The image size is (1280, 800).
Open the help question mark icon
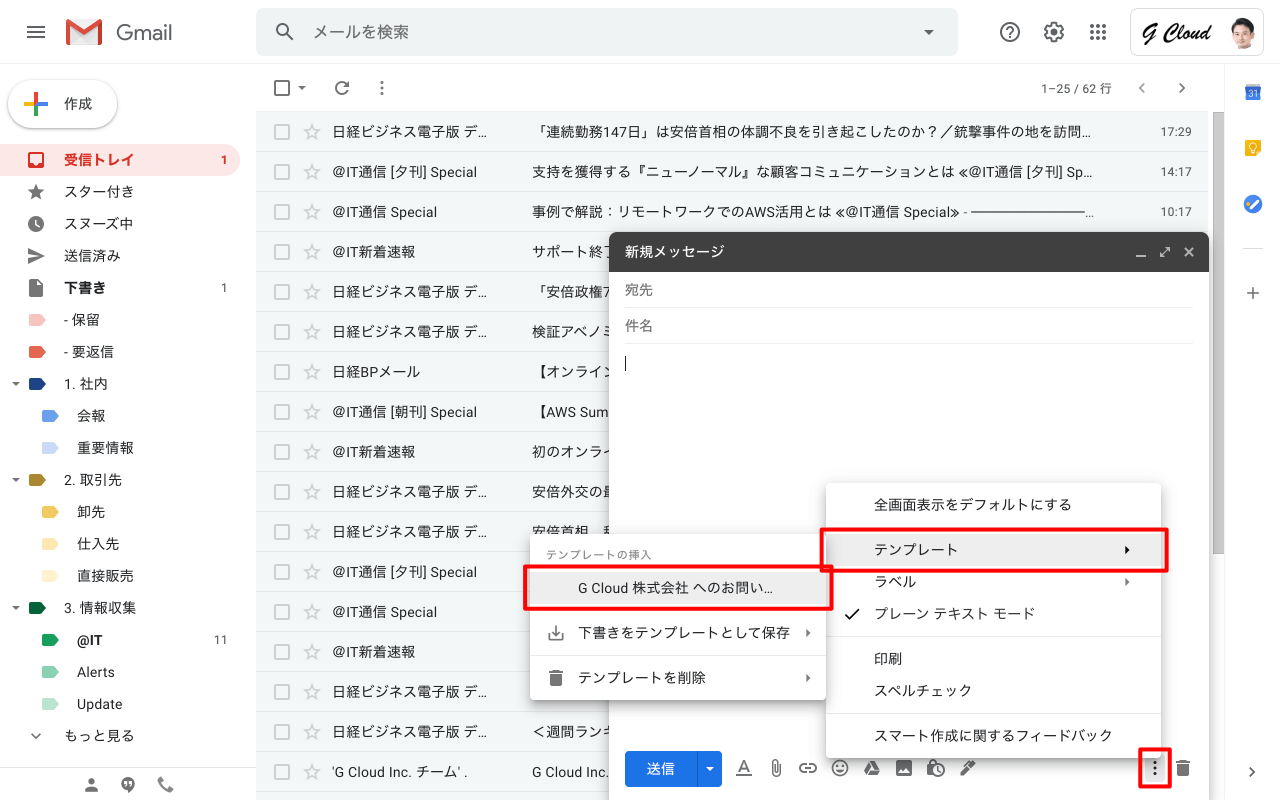coord(1010,32)
